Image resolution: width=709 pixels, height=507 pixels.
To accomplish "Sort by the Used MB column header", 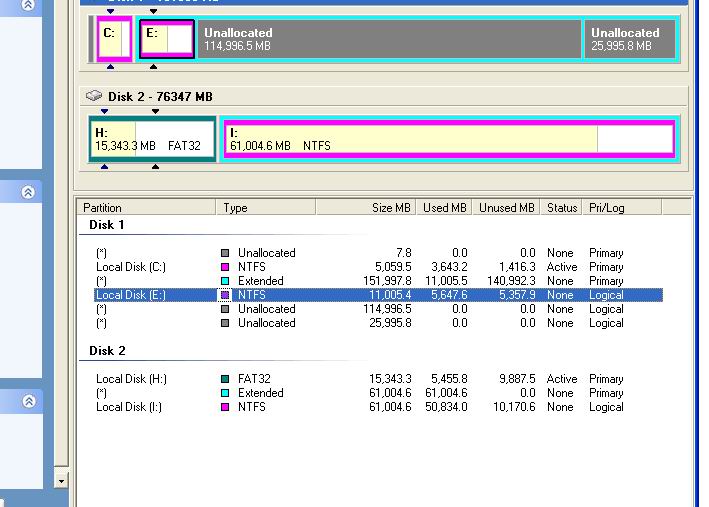I will coord(444,208).
